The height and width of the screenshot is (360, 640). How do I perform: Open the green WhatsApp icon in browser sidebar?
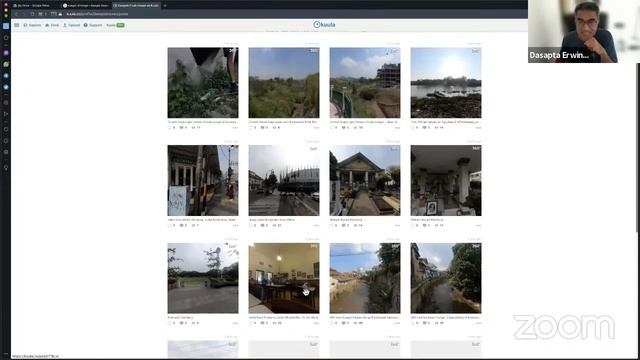click(x=6, y=64)
